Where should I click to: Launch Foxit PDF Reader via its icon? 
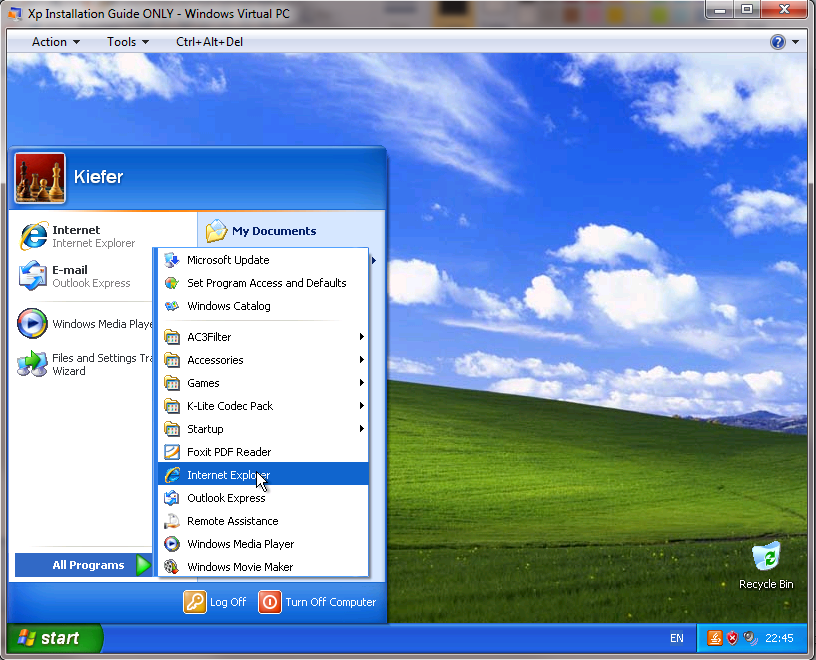coord(172,452)
